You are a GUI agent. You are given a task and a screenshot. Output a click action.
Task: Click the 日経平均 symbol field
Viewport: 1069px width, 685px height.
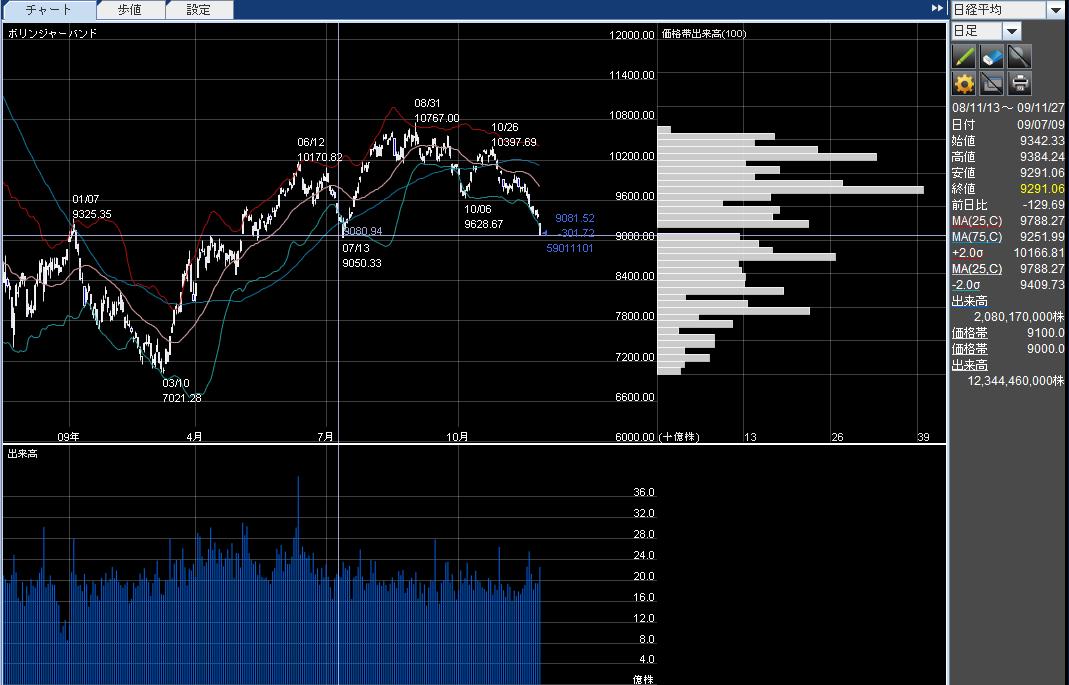tap(999, 10)
